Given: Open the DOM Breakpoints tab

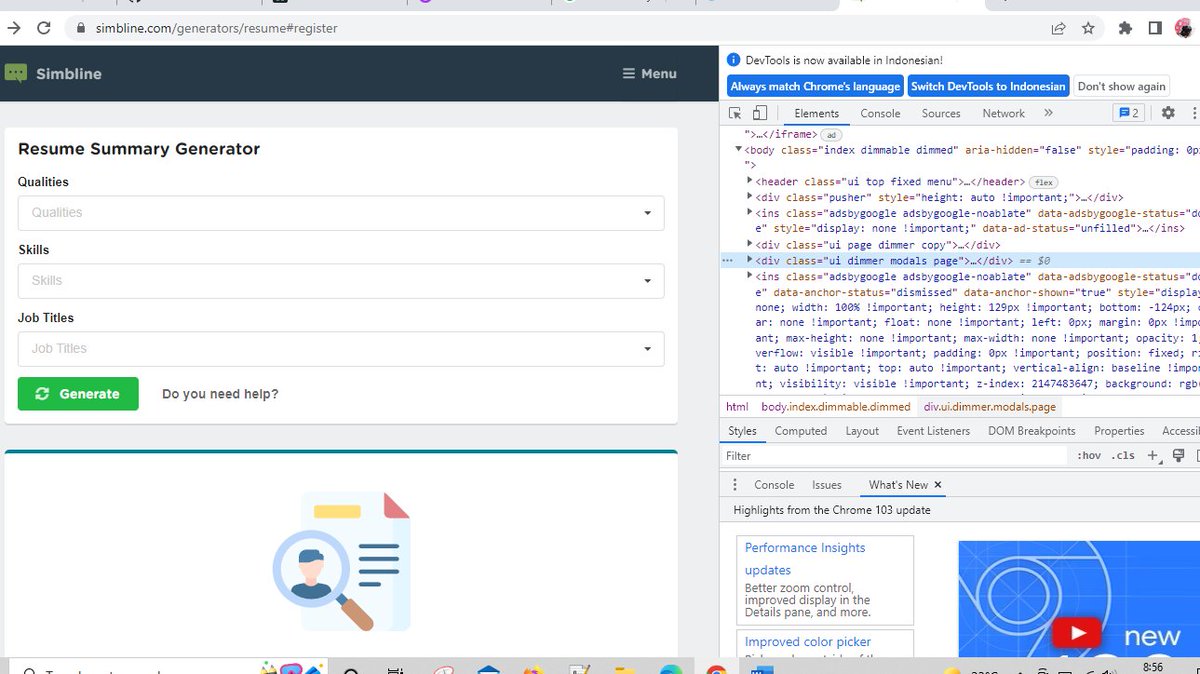Looking at the screenshot, I should [1032, 431].
